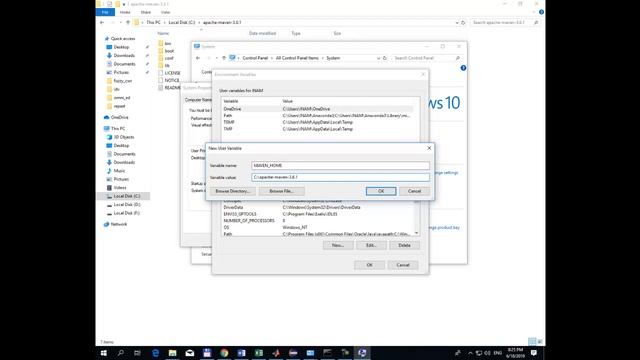Screen dimensions: 640x360
Task: Select OneDrive row in user variables
Action: (318, 109)
